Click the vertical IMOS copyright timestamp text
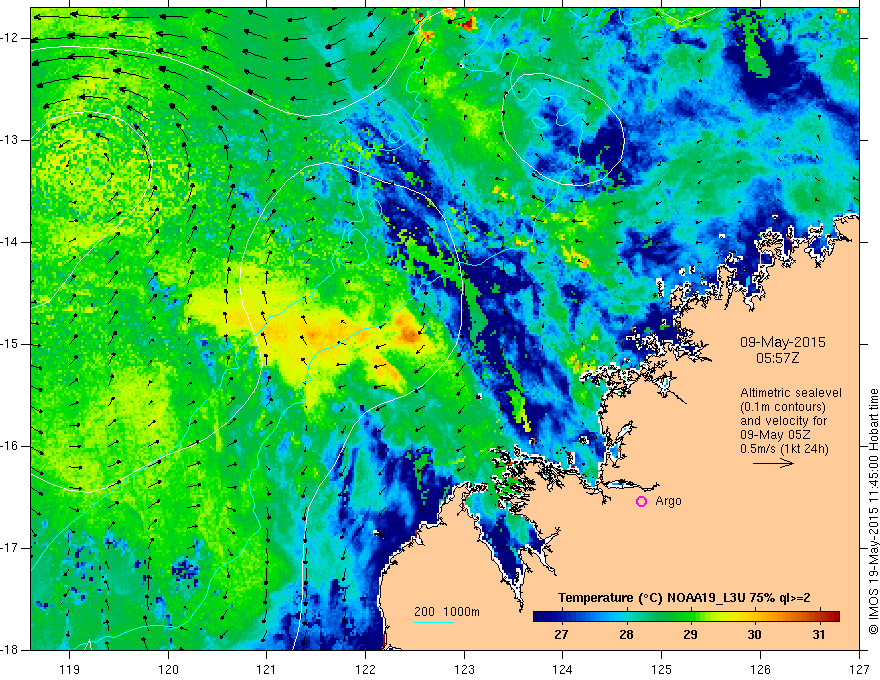Screen dimensions: 880x680 pos(873,511)
